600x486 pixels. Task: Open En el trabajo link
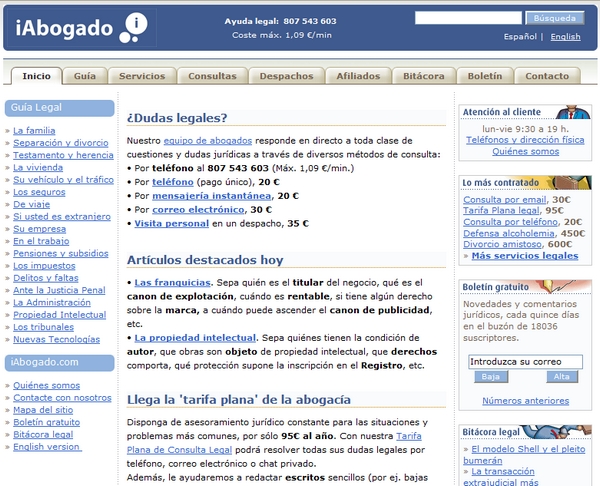[x=41, y=241]
